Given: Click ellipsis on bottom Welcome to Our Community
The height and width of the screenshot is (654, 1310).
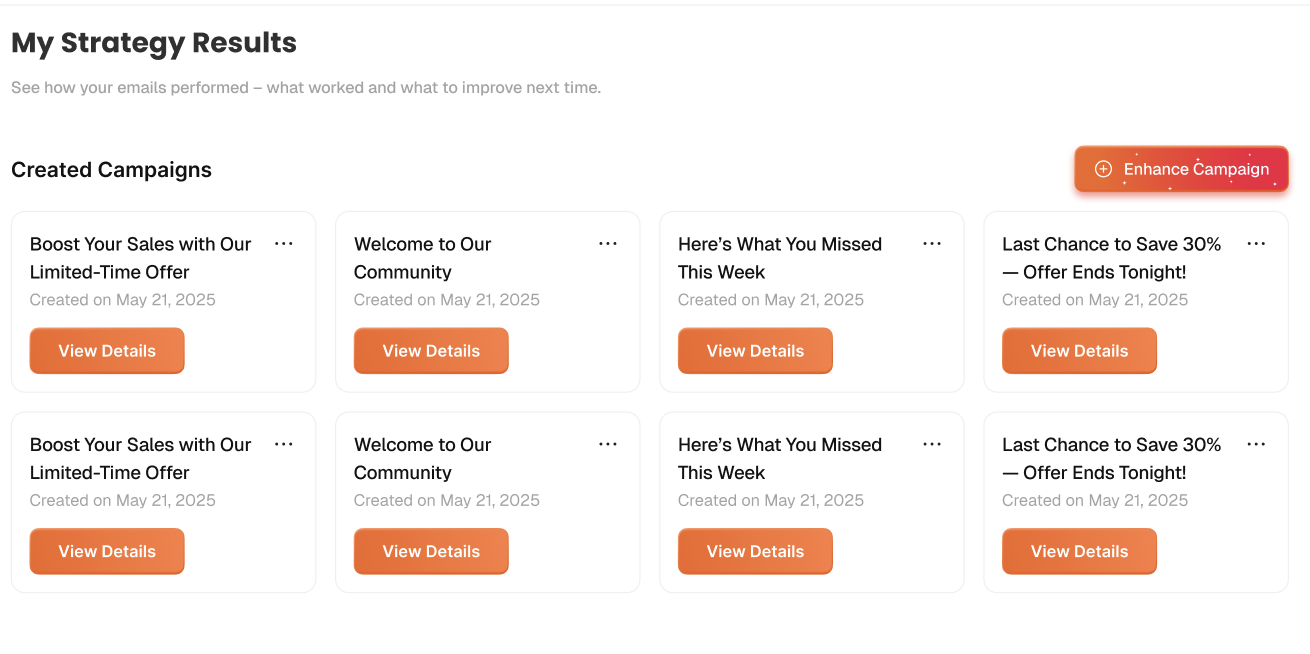Looking at the screenshot, I should pyautogui.click(x=607, y=443).
